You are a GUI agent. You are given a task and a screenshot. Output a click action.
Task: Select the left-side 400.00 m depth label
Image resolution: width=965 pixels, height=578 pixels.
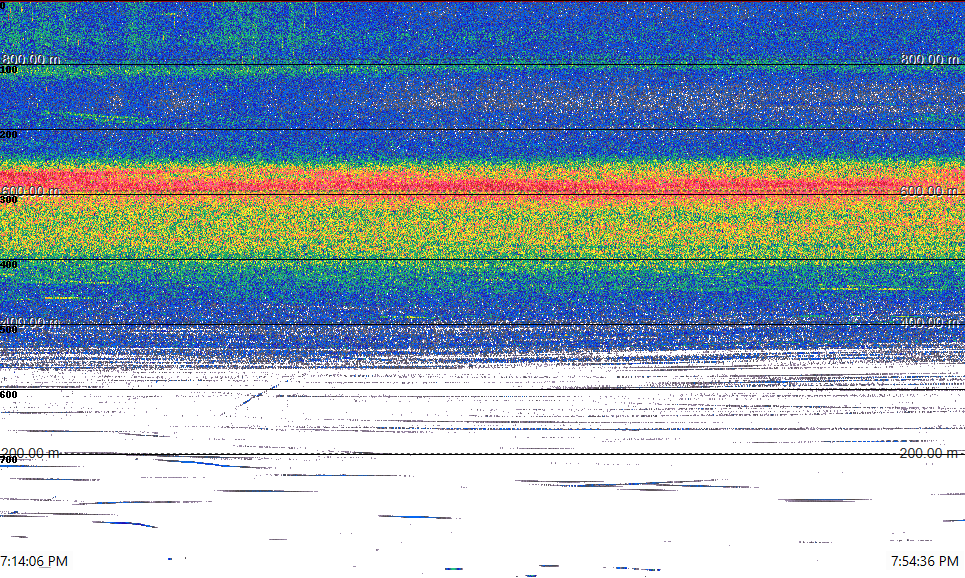[x=31, y=322]
